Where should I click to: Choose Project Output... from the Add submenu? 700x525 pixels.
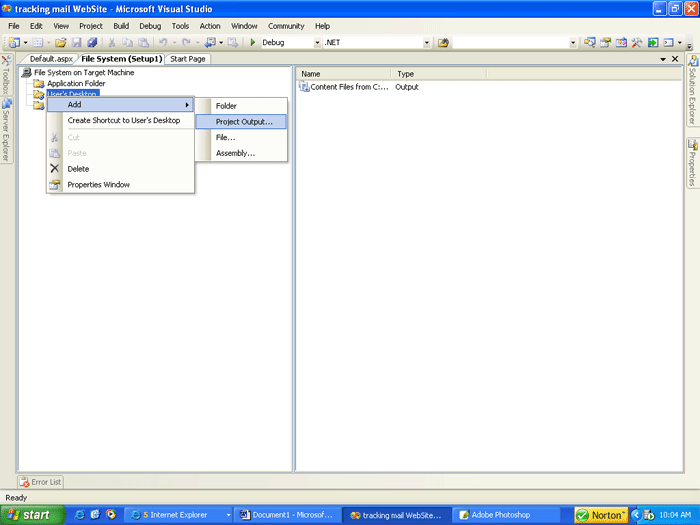241,122
